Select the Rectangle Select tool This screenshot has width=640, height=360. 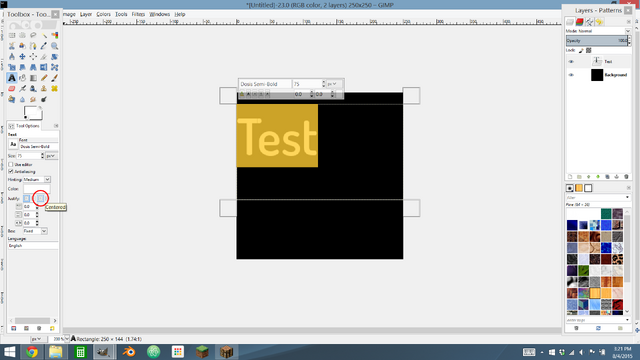(12, 36)
